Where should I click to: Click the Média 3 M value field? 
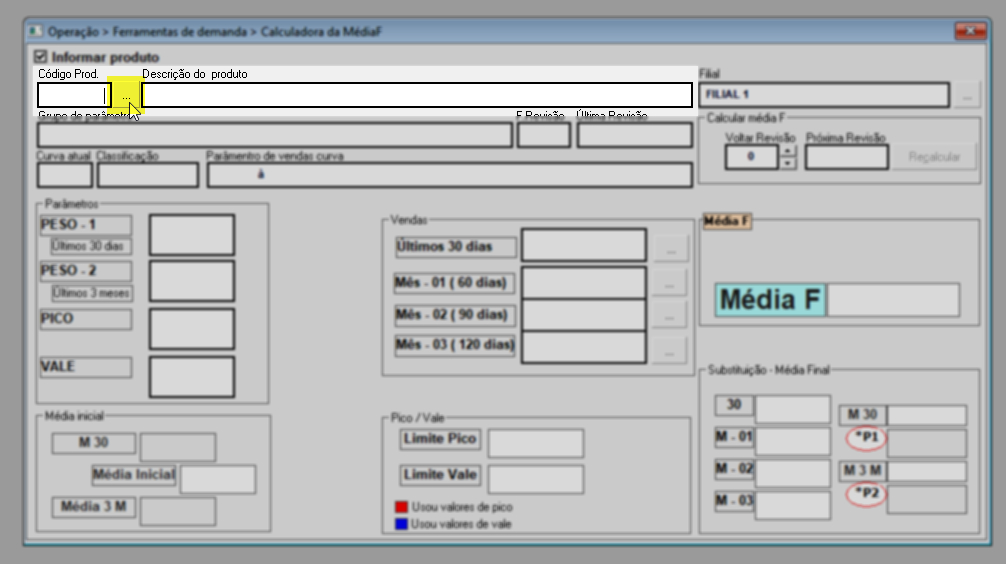(178, 511)
